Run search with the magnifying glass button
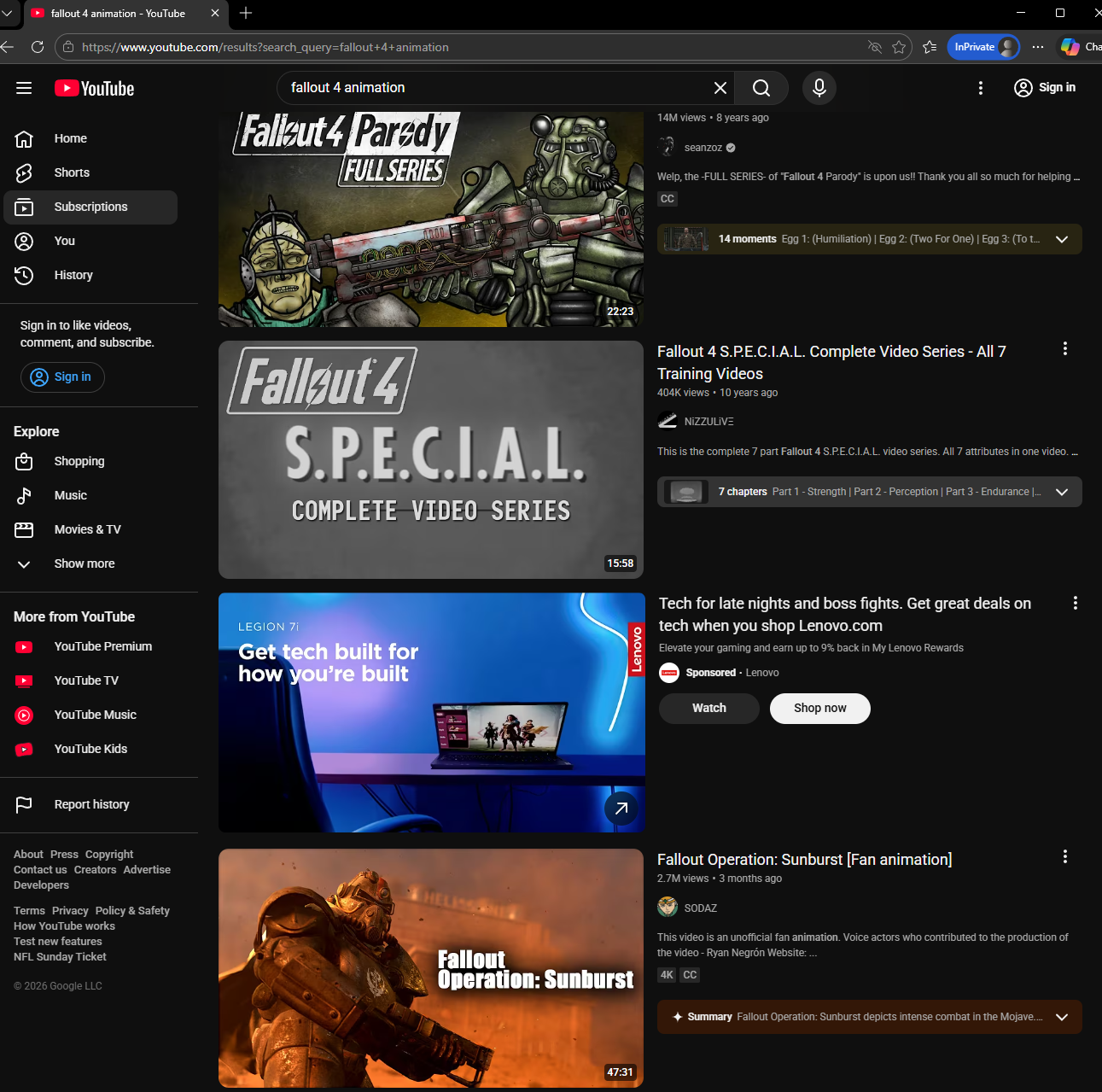The width and height of the screenshot is (1102, 1092). pos(761,88)
